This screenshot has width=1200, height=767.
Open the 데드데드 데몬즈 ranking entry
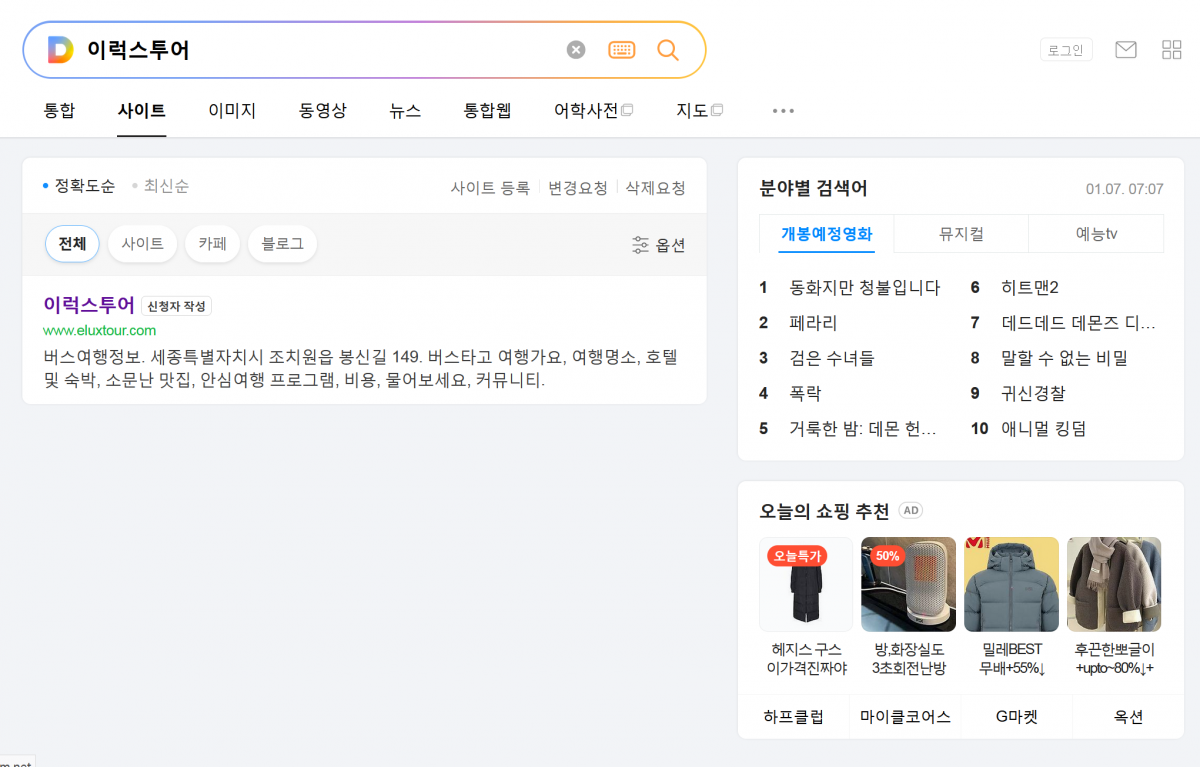point(1079,323)
